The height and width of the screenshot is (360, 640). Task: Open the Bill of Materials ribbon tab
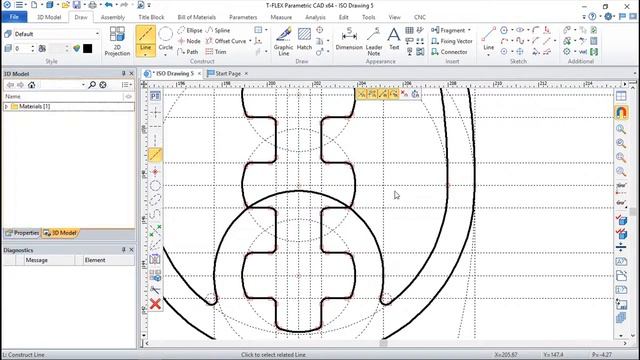click(196, 17)
